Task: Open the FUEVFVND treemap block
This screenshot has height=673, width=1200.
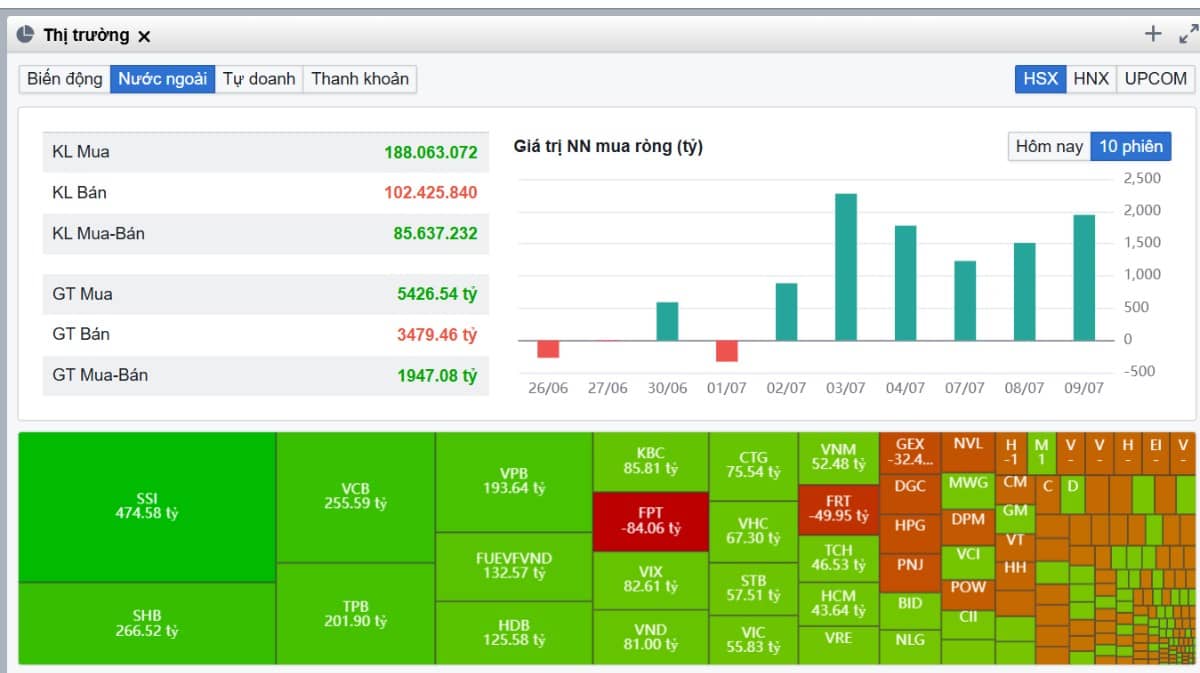Action: pos(513,565)
